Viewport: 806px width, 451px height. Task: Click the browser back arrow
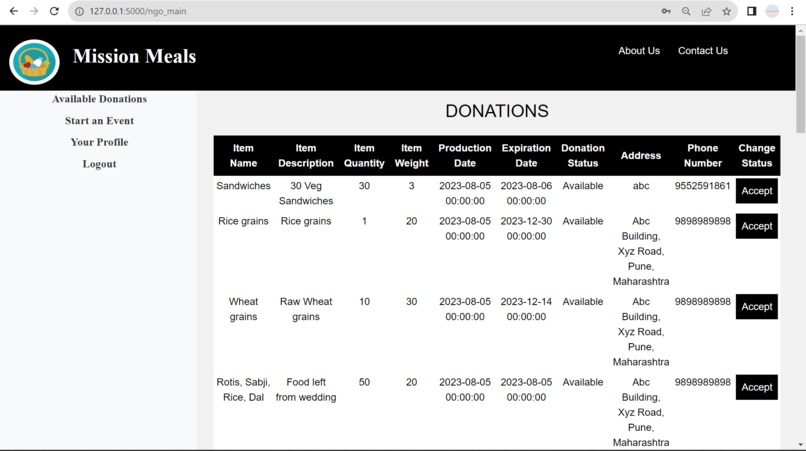click(x=14, y=11)
